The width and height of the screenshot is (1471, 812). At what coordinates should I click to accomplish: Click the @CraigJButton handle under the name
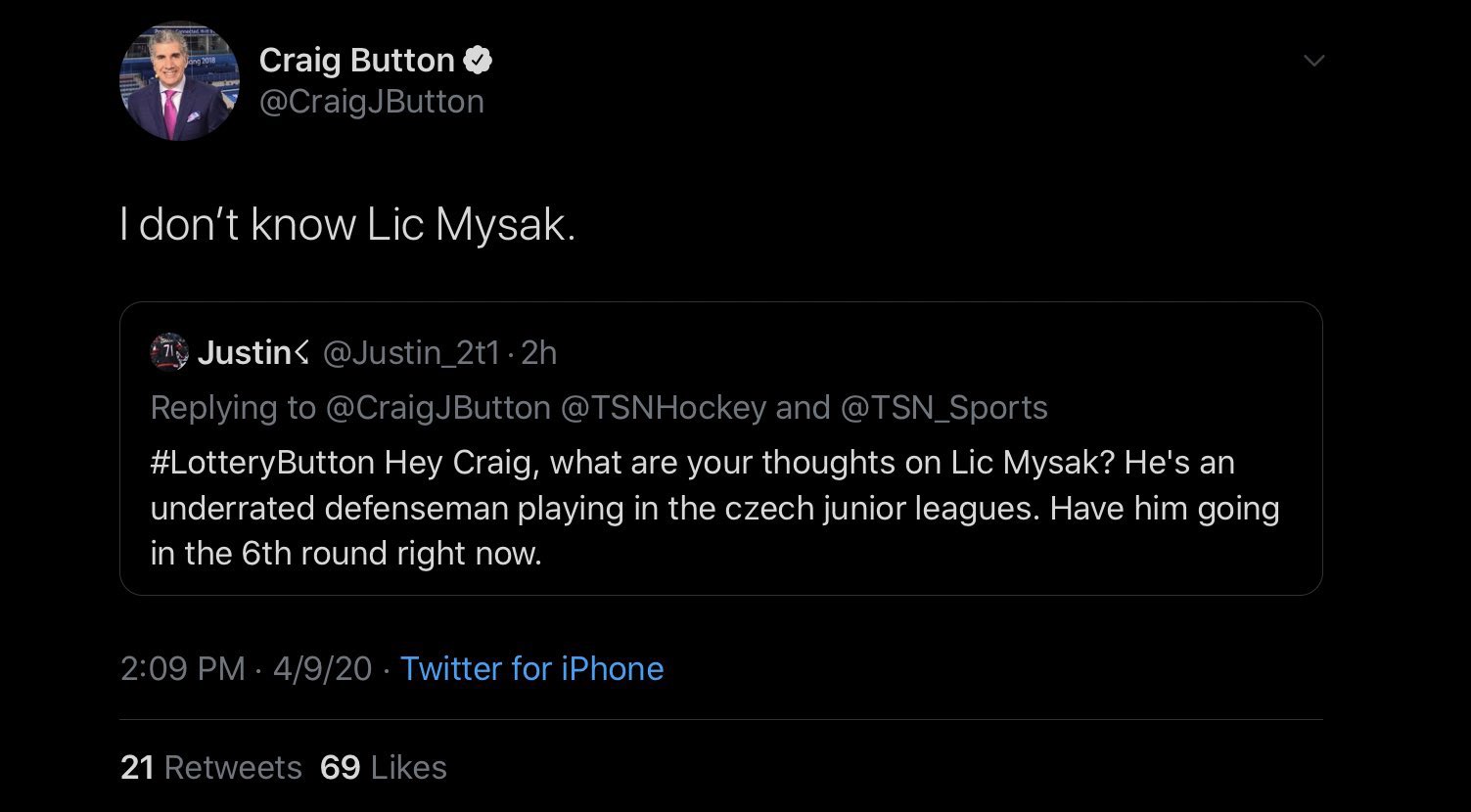pos(371,102)
